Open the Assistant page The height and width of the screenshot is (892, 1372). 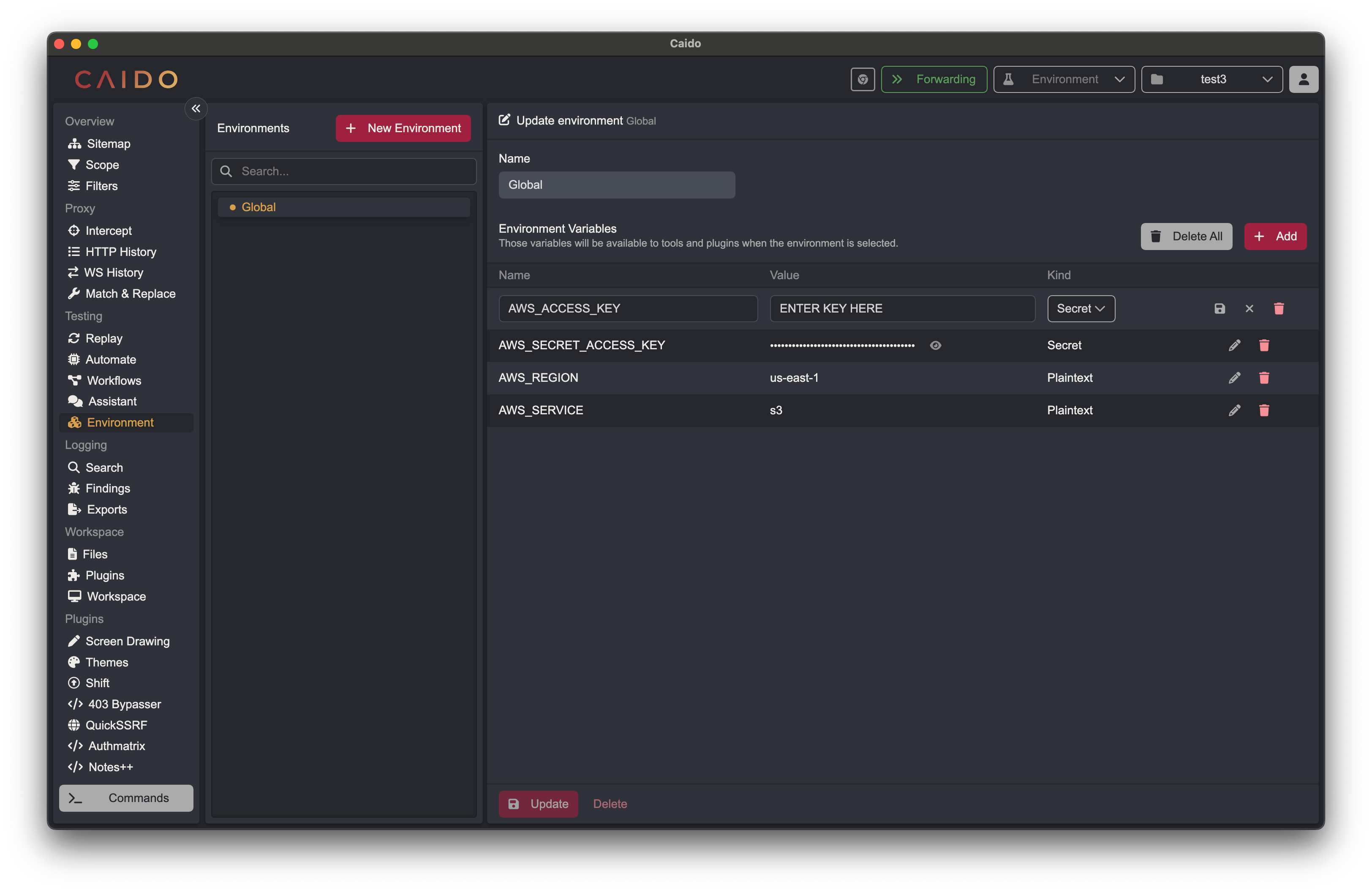(126, 401)
